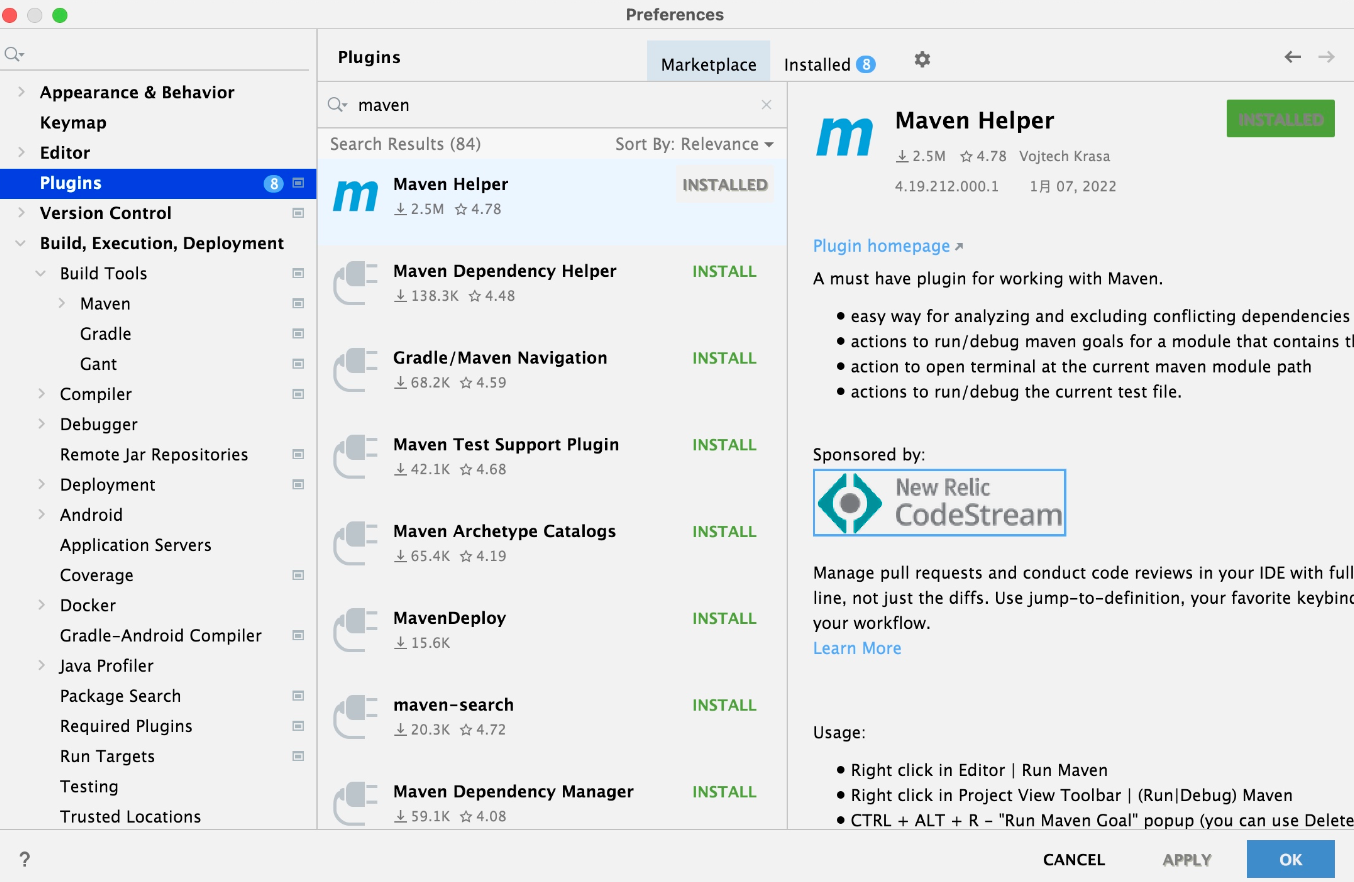Image resolution: width=1354 pixels, height=882 pixels.
Task: Click the project-level icon beside Compiler
Action: 298,394
